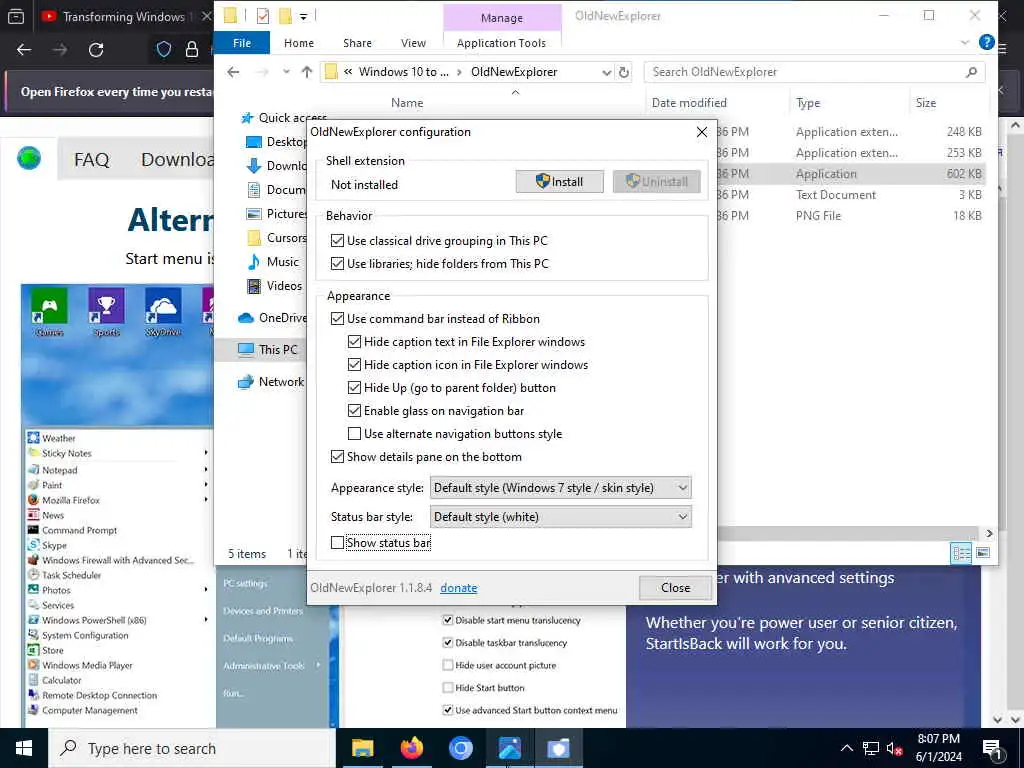Sort files by Date modified column
Image resolution: width=1024 pixels, height=768 pixels.
click(689, 103)
